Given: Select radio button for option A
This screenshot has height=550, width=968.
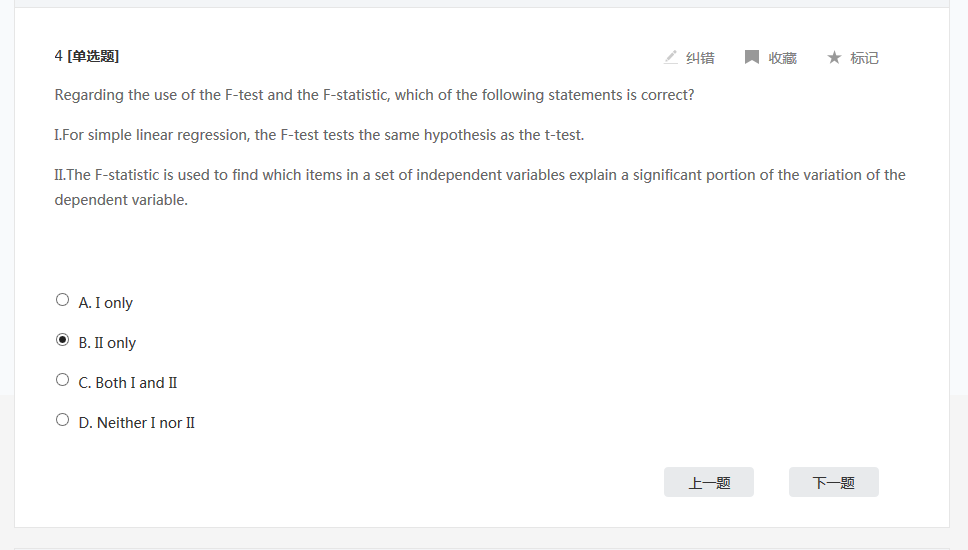Looking at the screenshot, I should [x=63, y=300].
